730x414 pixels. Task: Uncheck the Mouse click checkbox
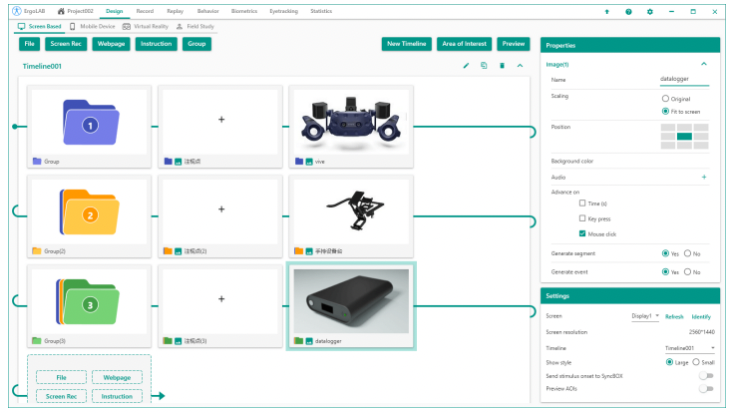tap(583, 233)
